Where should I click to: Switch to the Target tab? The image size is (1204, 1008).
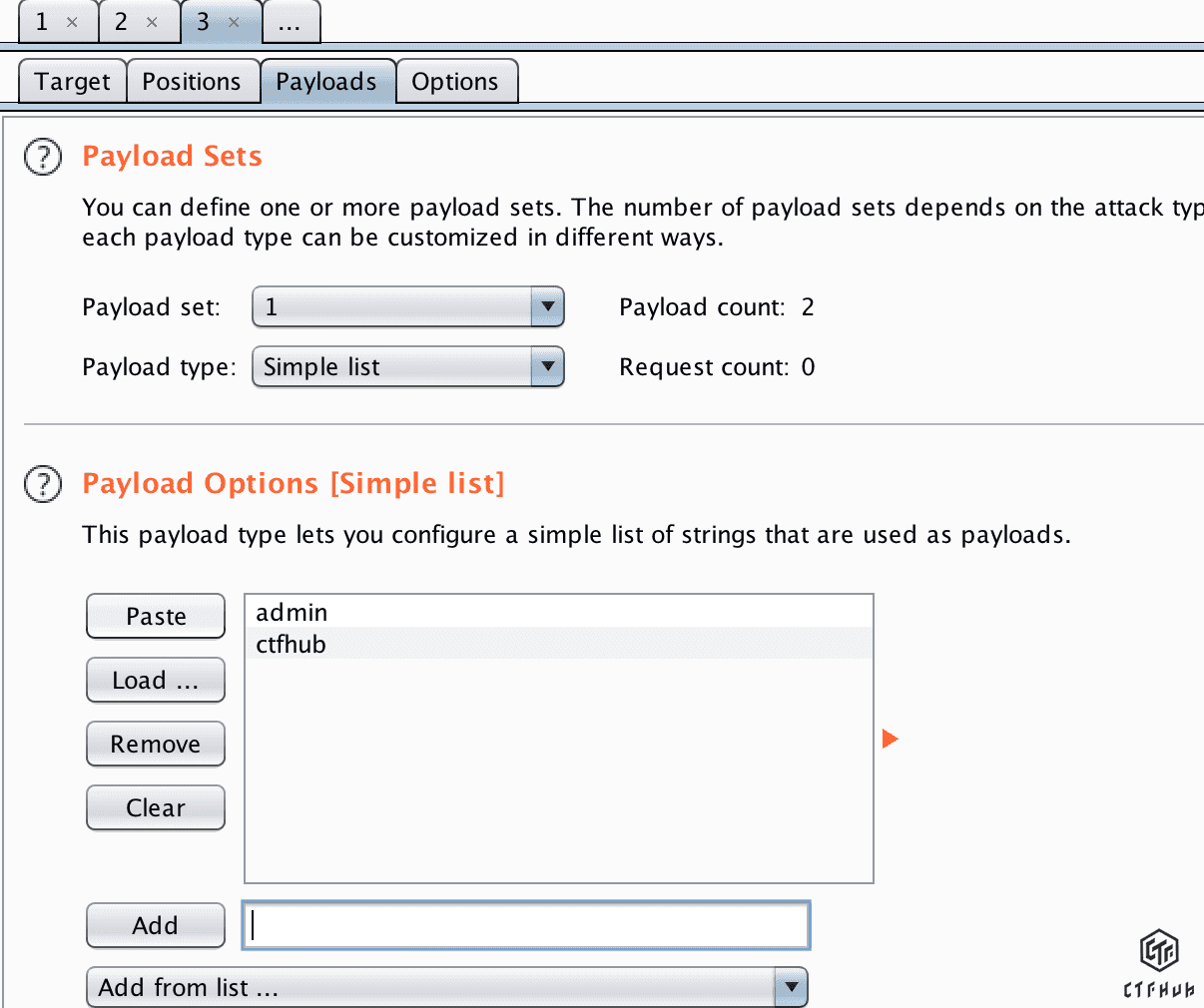coord(72,82)
